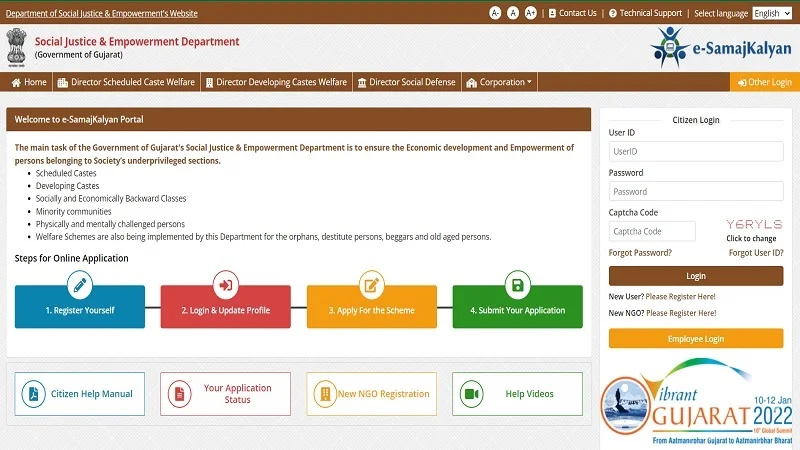The height and width of the screenshot is (450, 800).
Task: Open the Citizen Help Manual card
Action: [x=80, y=394]
